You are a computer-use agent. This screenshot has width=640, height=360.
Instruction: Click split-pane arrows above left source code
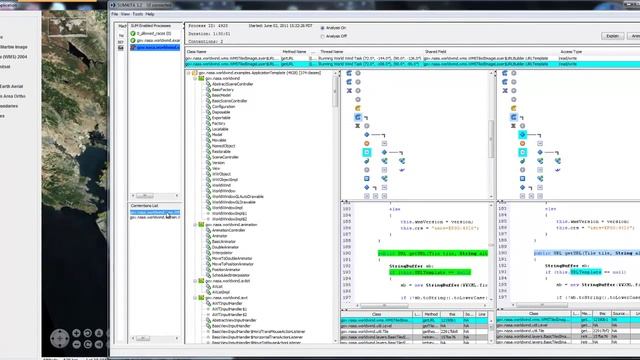[345, 202]
